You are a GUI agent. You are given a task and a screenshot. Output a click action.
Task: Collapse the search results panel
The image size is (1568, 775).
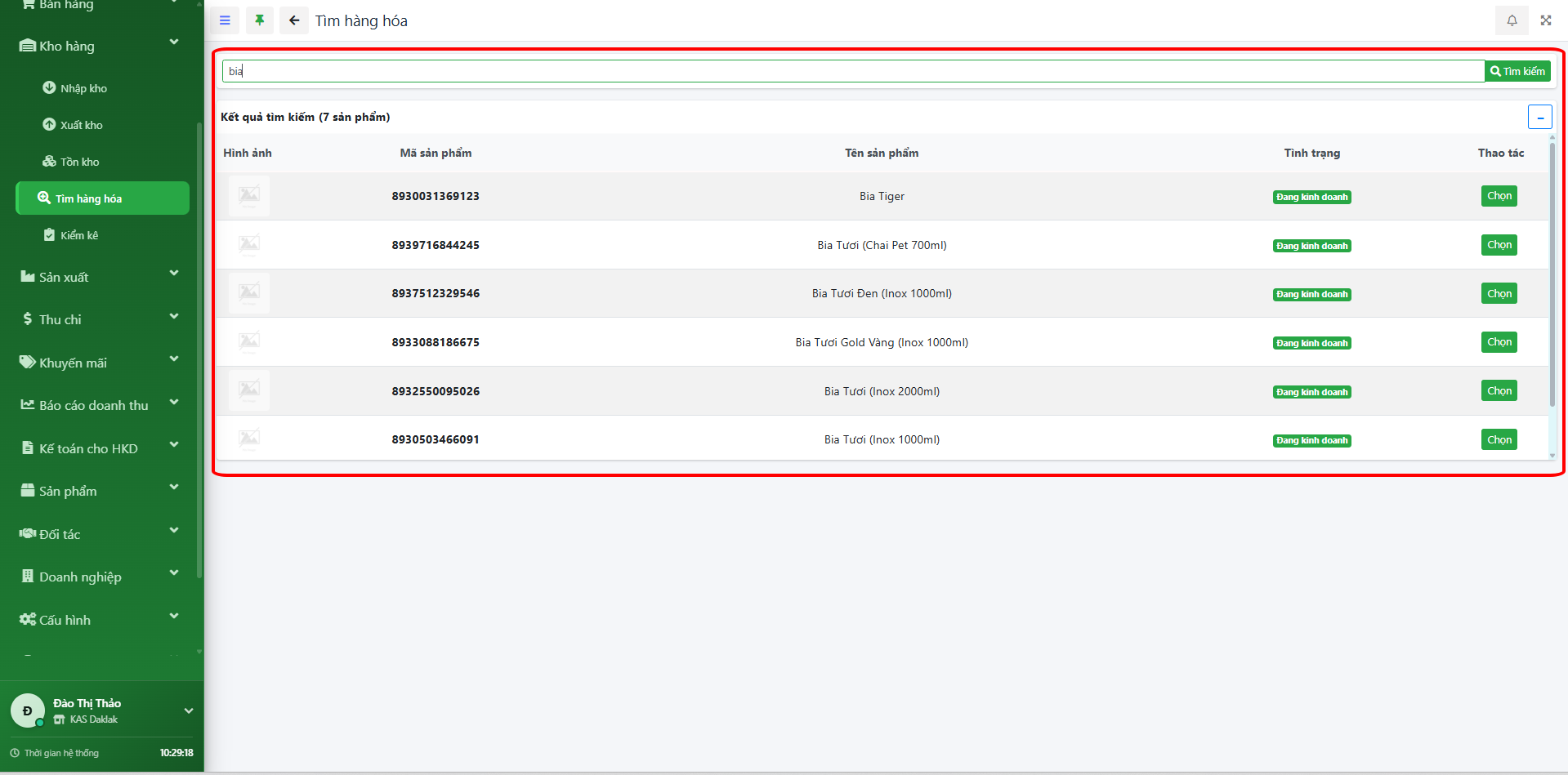tap(1539, 117)
